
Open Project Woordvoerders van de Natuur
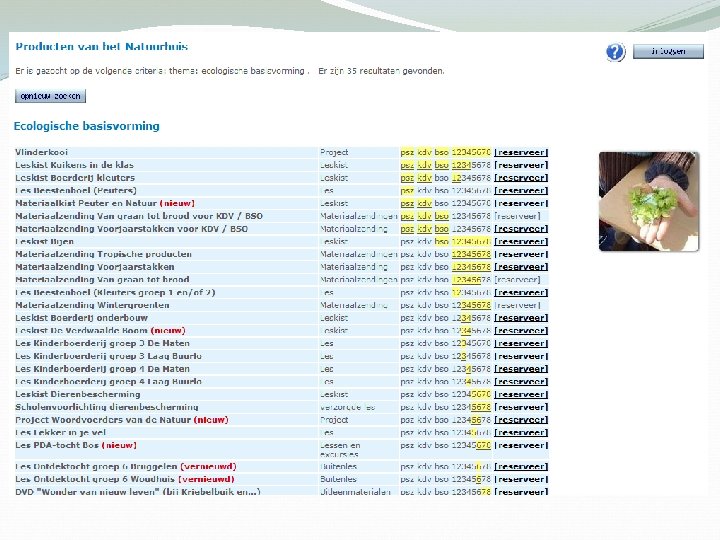click(x=103, y=420)
